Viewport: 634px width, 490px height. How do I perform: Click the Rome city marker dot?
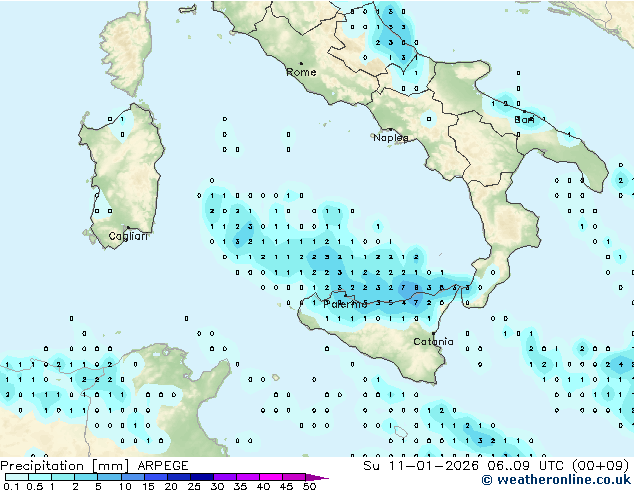[x=301, y=63]
